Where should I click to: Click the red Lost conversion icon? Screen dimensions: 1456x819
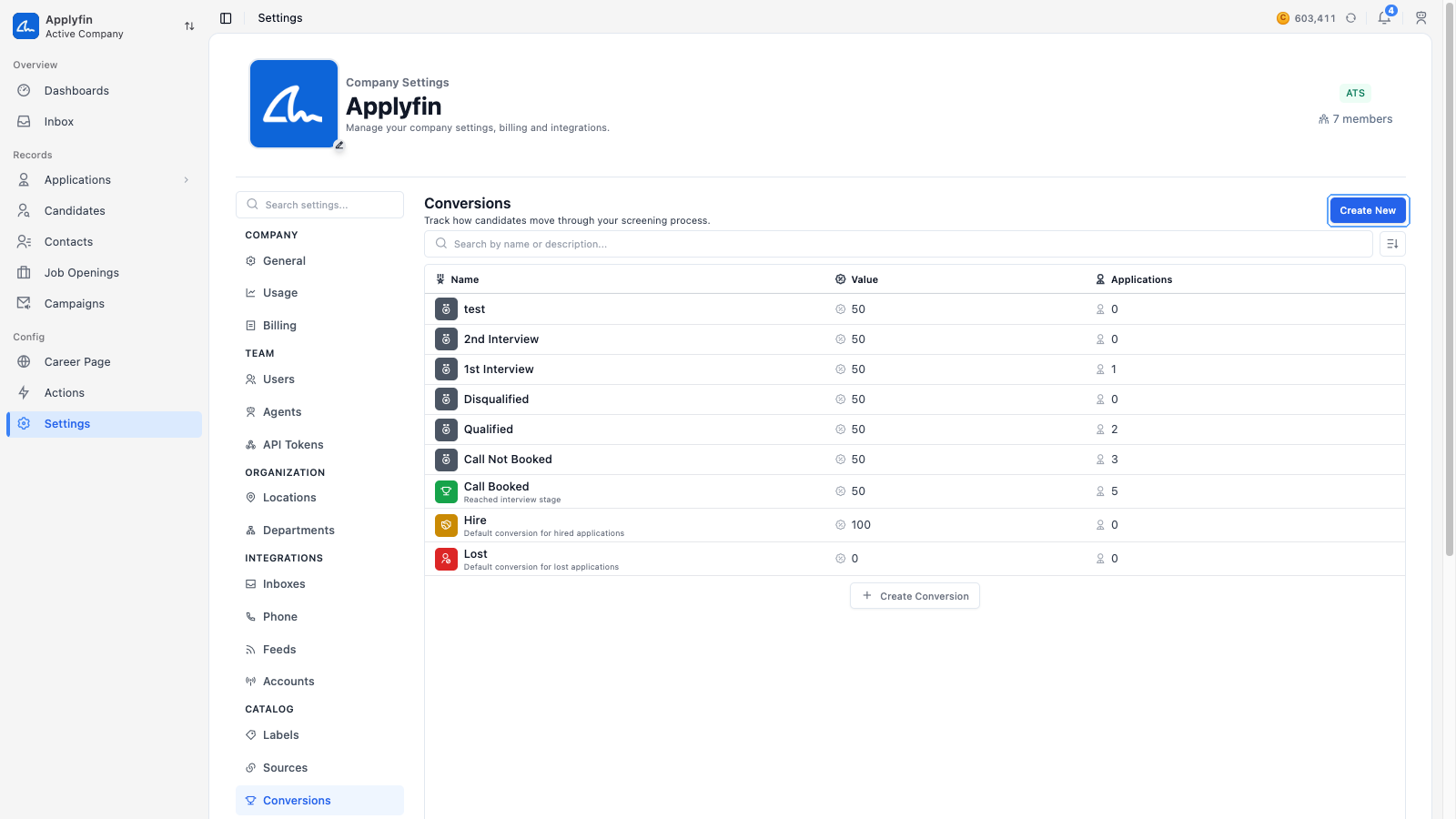[446, 559]
